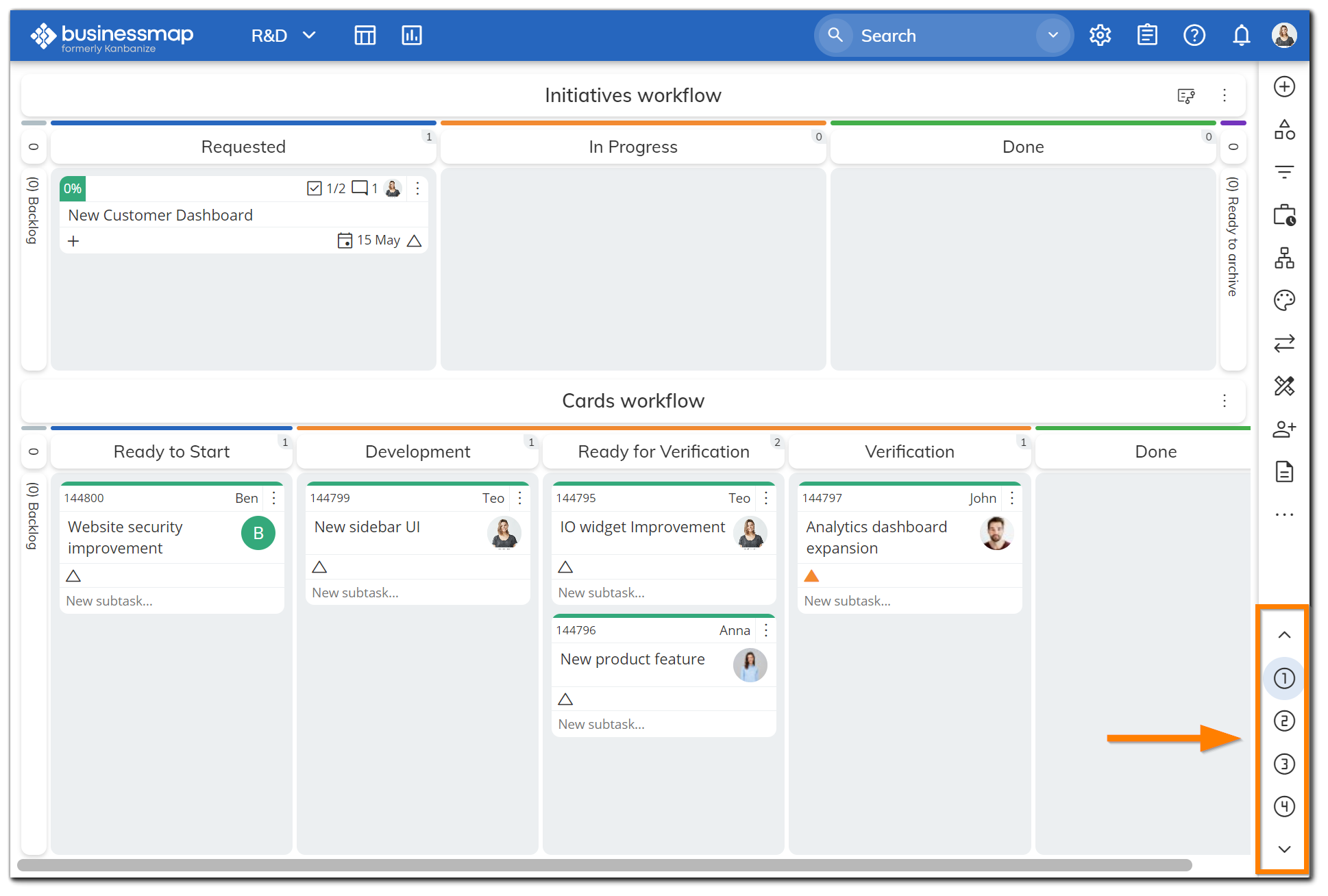Click the Verification column header

909,452
